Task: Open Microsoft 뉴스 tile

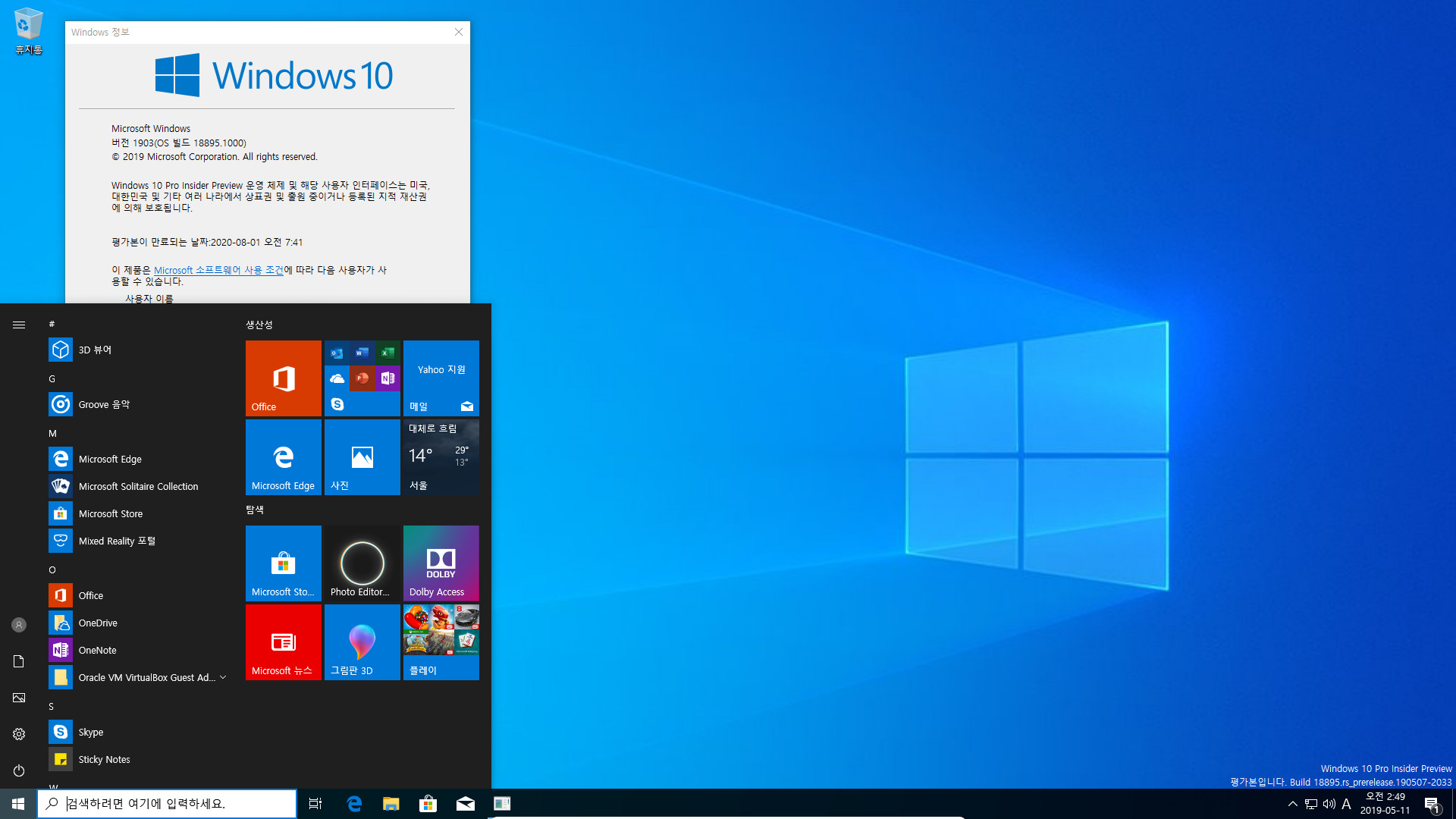Action: coord(283,641)
